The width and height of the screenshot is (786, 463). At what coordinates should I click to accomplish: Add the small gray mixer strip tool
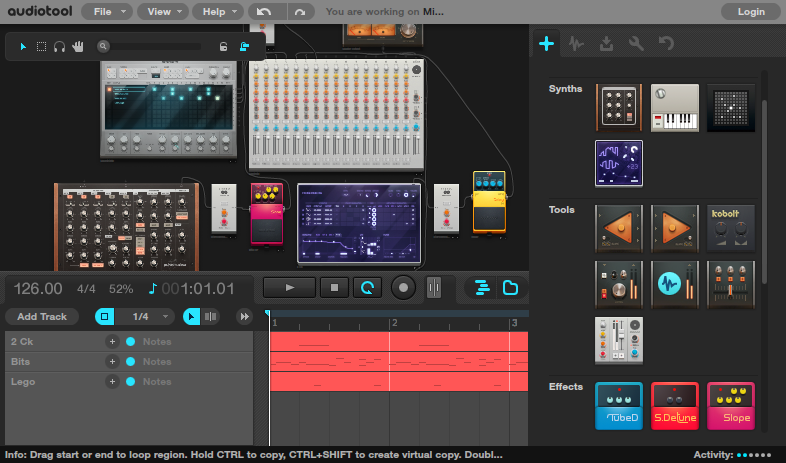[619, 340]
